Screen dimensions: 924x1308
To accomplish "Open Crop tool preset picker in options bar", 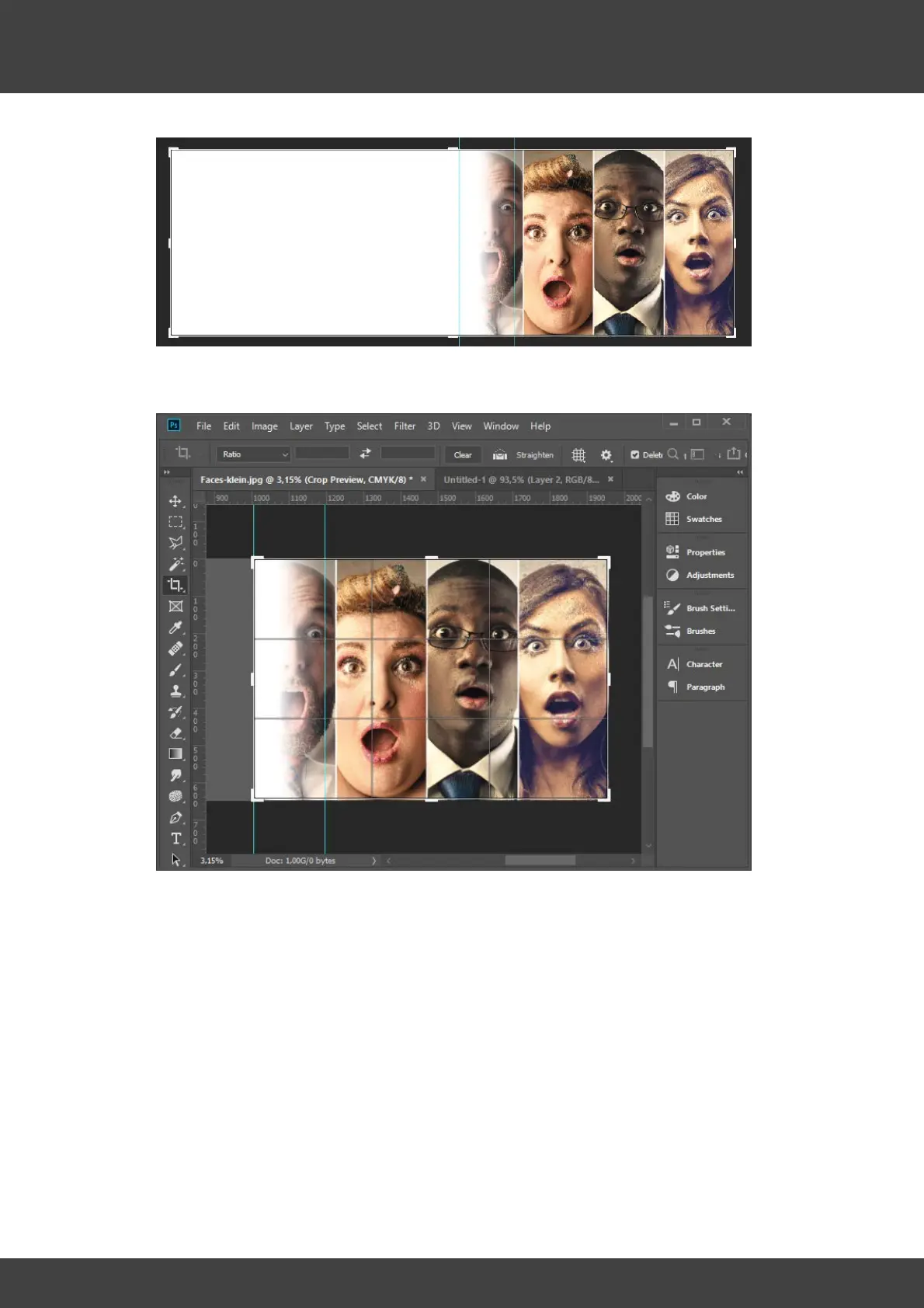I will tap(184, 453).
